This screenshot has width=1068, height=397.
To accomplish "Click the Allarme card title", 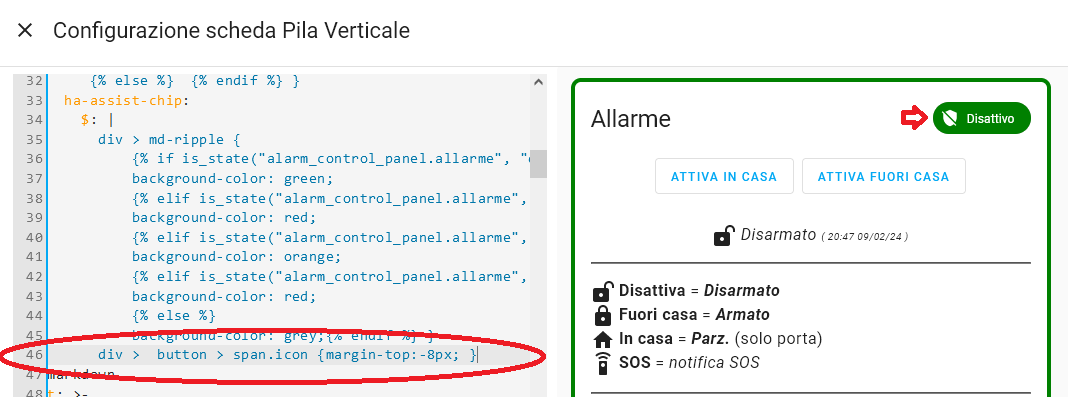I will pos(631,119).
